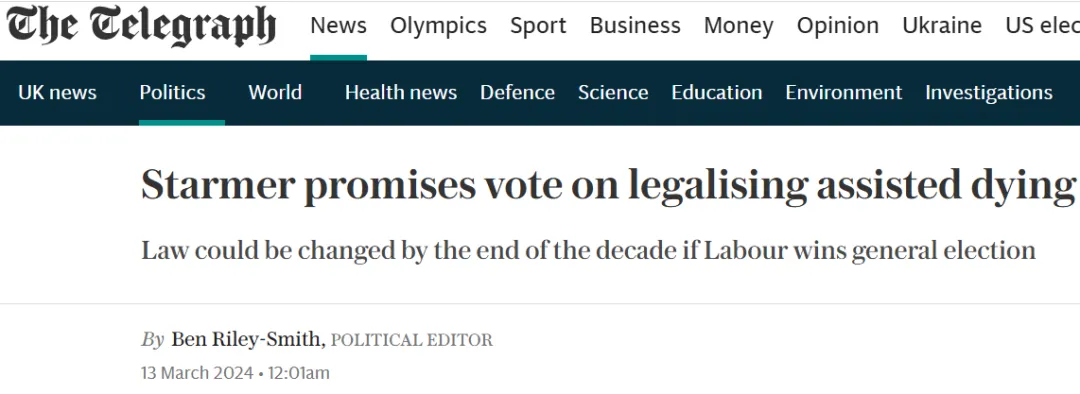Open the Defence sub-section

coord(517,92)
